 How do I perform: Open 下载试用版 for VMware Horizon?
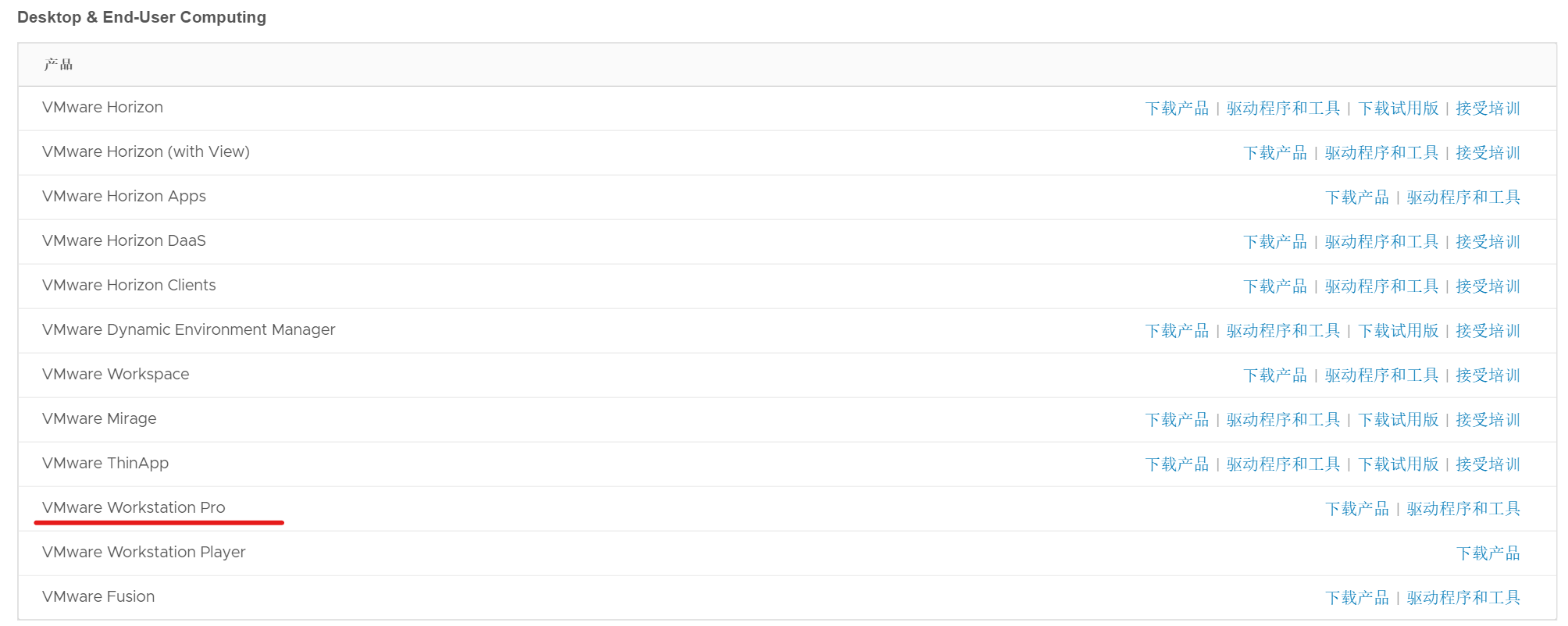[x=1399, y=108]
